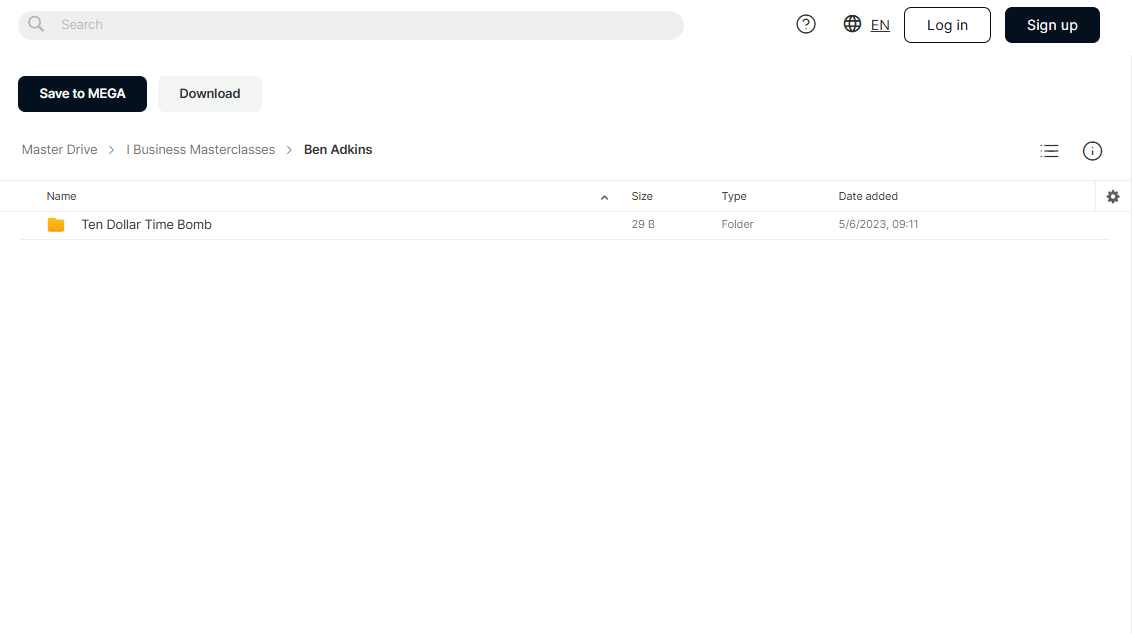Image resolution: width=1132 pixels, height=634 pixels.
Task: Open the EN language selector
Action: (x=880, y=25)
